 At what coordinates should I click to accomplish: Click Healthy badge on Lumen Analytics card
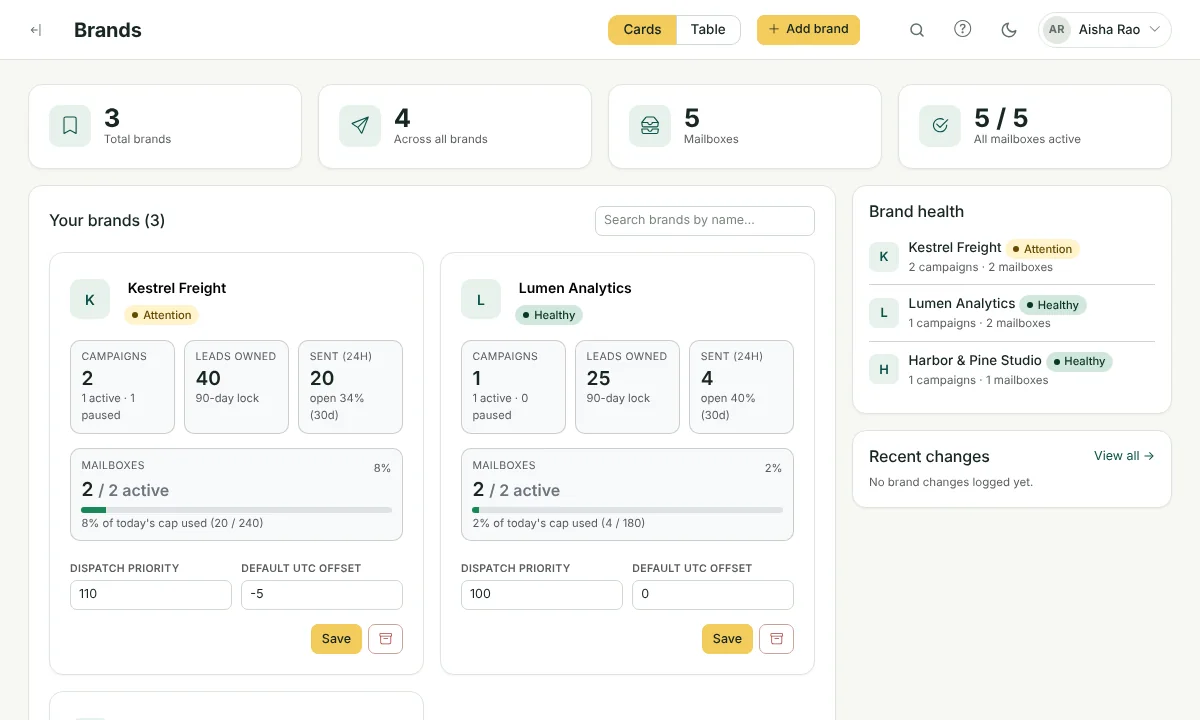550,315
